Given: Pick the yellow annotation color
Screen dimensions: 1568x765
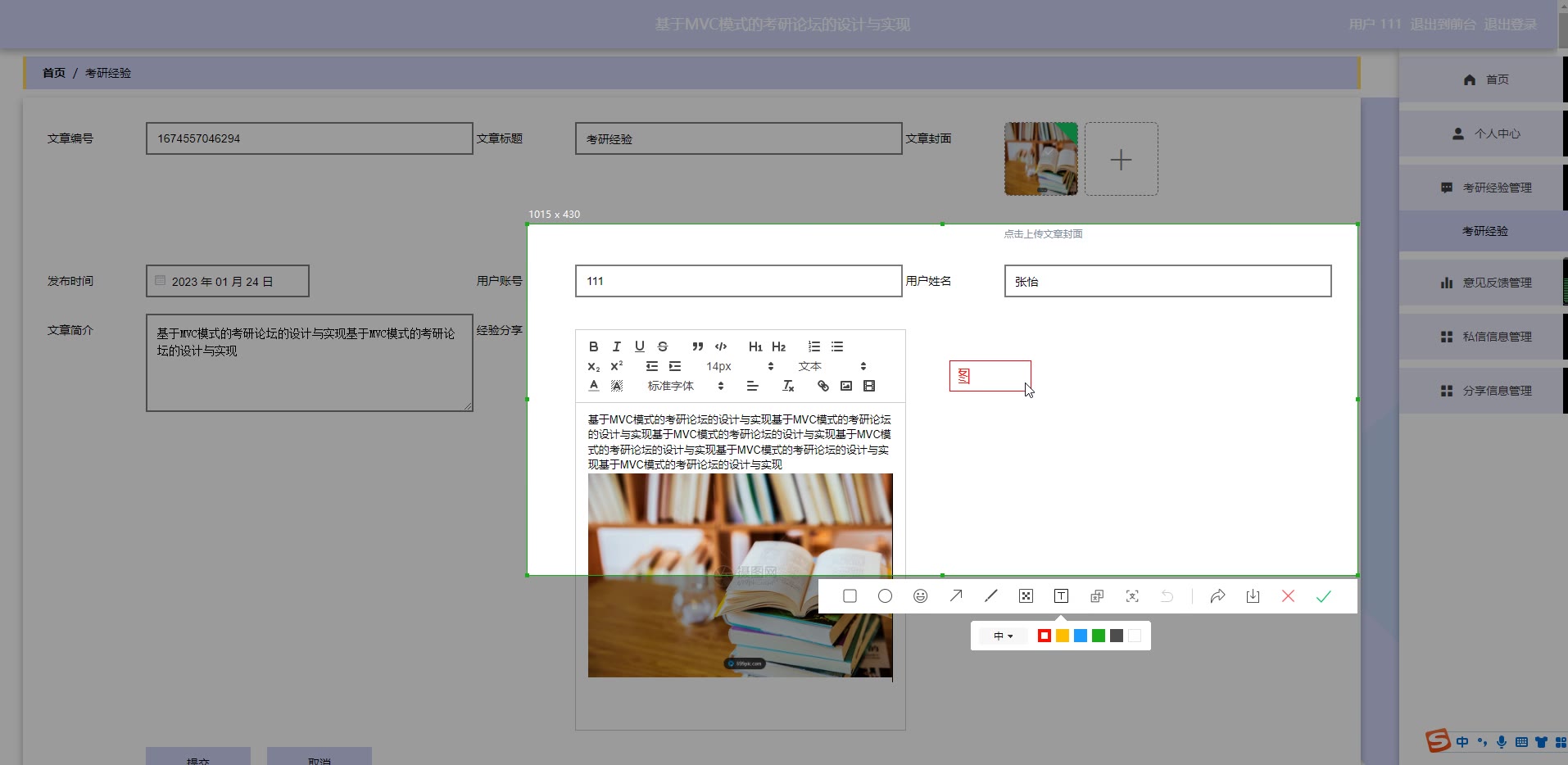Looking at the screenshot, I should pyautogui.click(x=1063, y=636).
